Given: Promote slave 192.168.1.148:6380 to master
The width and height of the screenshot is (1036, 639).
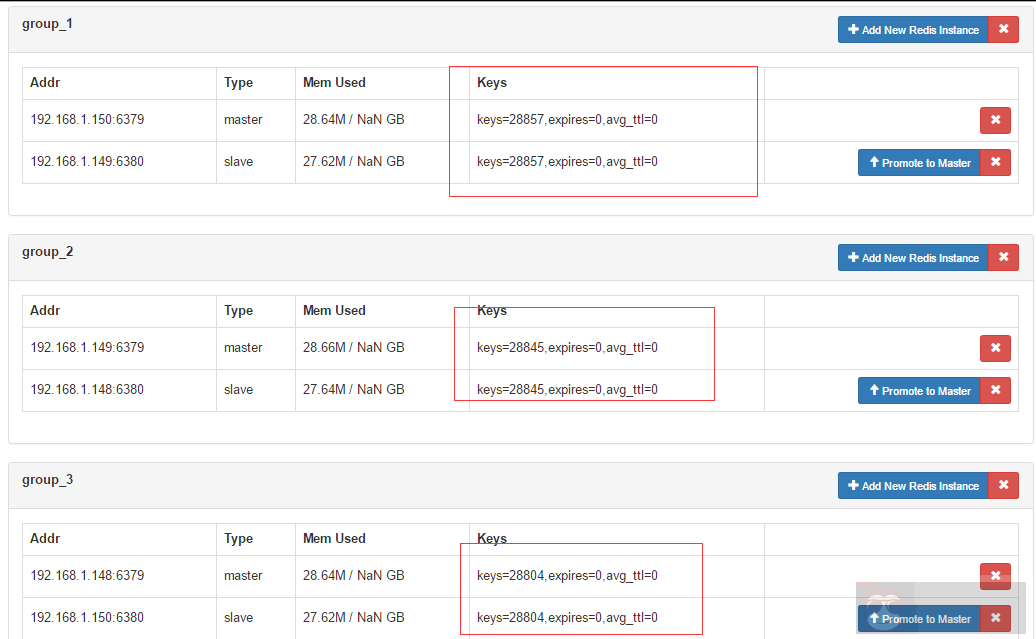Looking at the screenshot, I should click(919, 390).
